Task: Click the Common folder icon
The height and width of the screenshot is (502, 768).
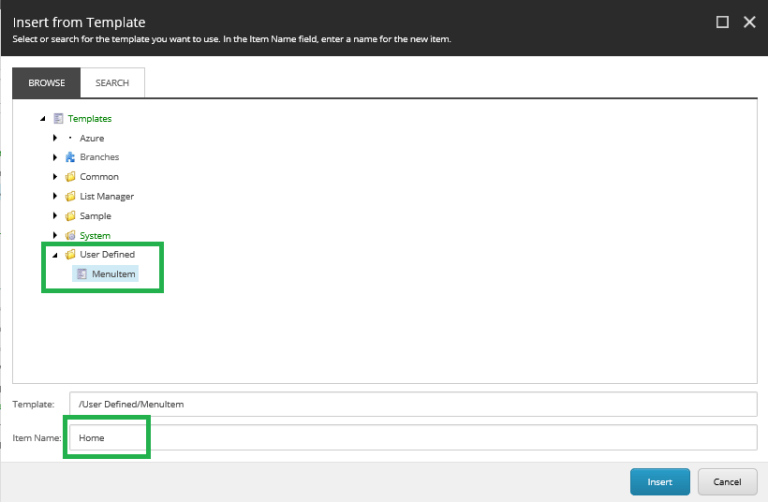Action: [71, 177]
